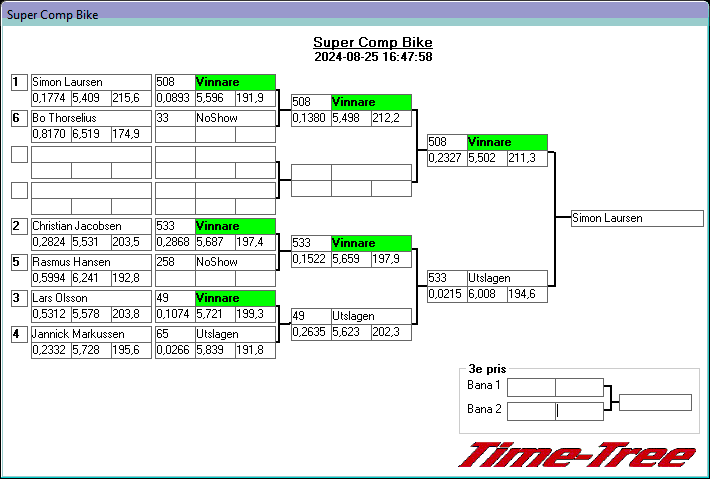The image size is (710, 479).
Task: Click the 5,687 time cell
Action: tap(216, 242)
